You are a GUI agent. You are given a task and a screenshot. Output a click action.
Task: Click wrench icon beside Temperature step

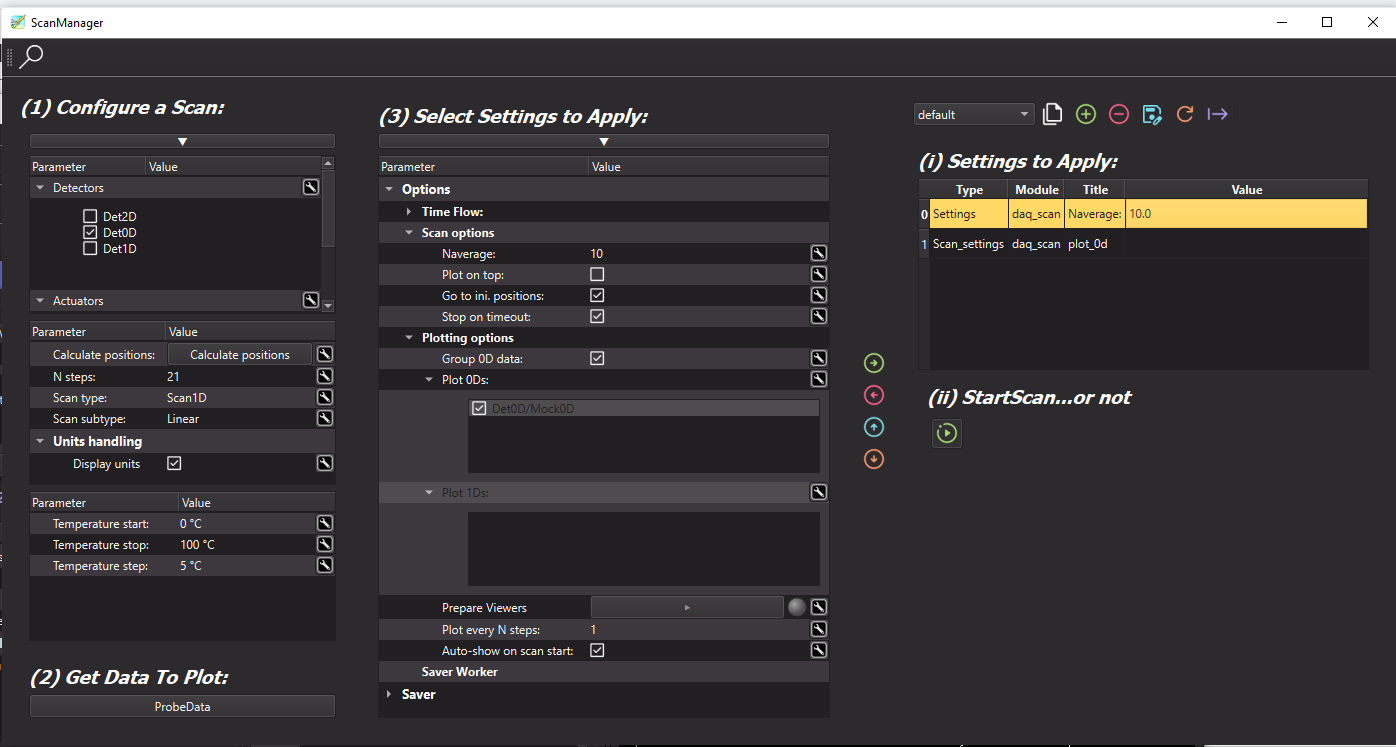pyautogui.click(x=325, y=565)
